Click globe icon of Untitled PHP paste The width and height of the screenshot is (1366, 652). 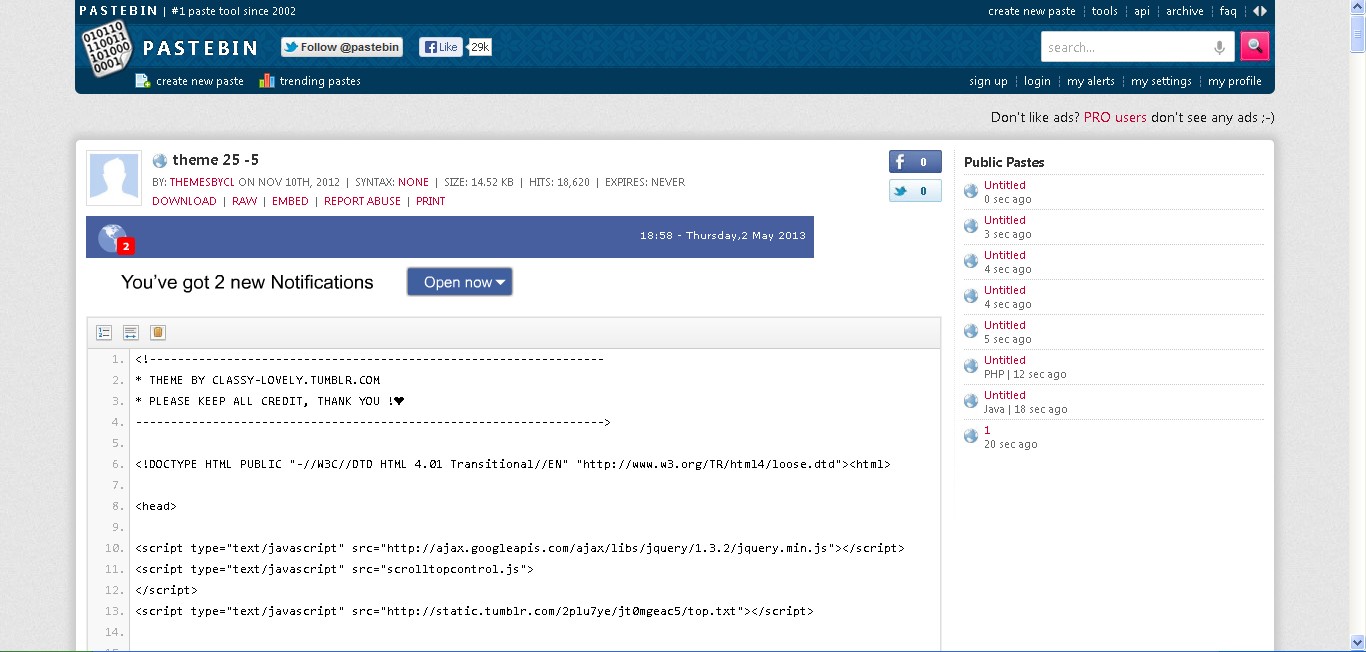point(971,366)
